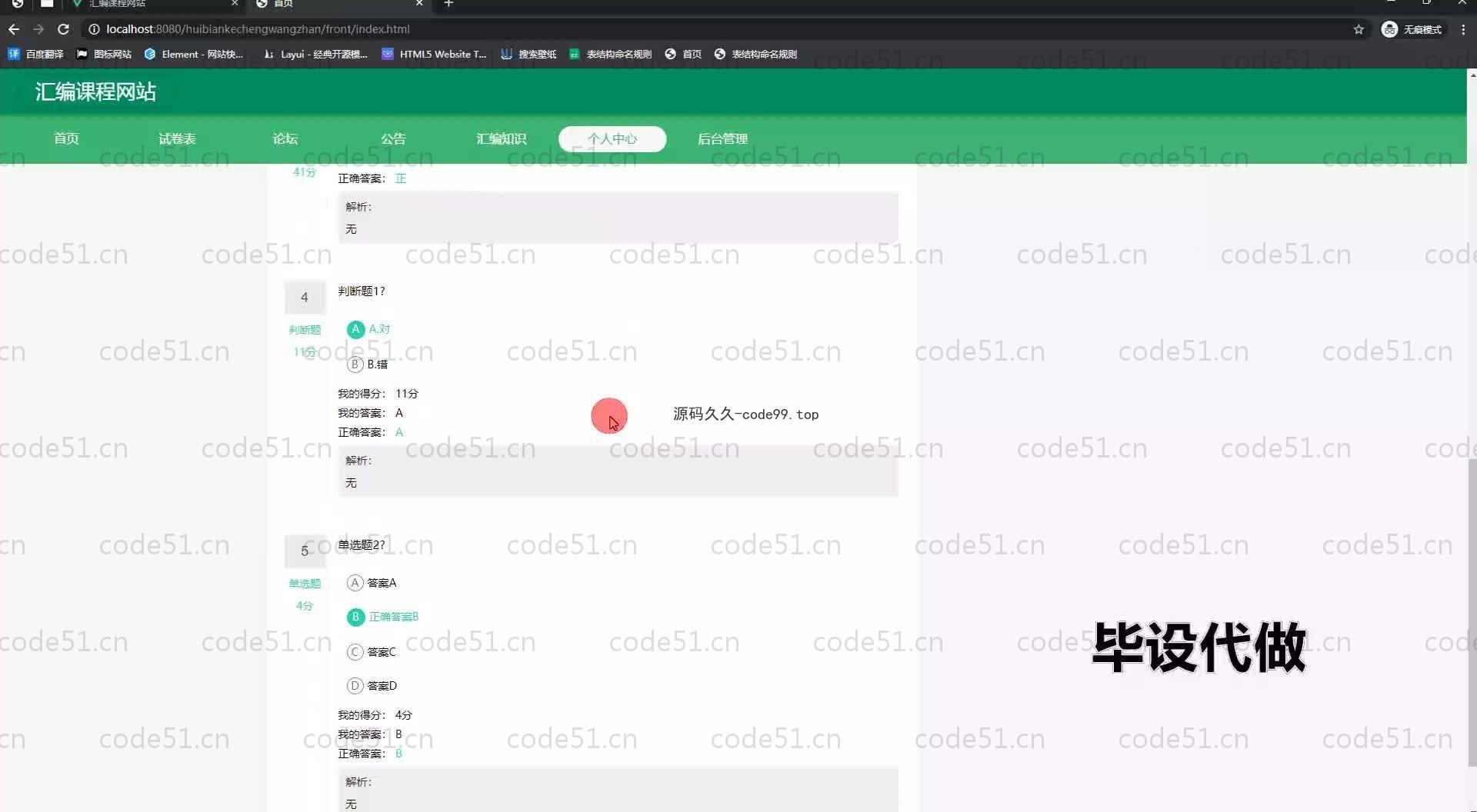Reload the page with the refresh icon

pos(64,29)
